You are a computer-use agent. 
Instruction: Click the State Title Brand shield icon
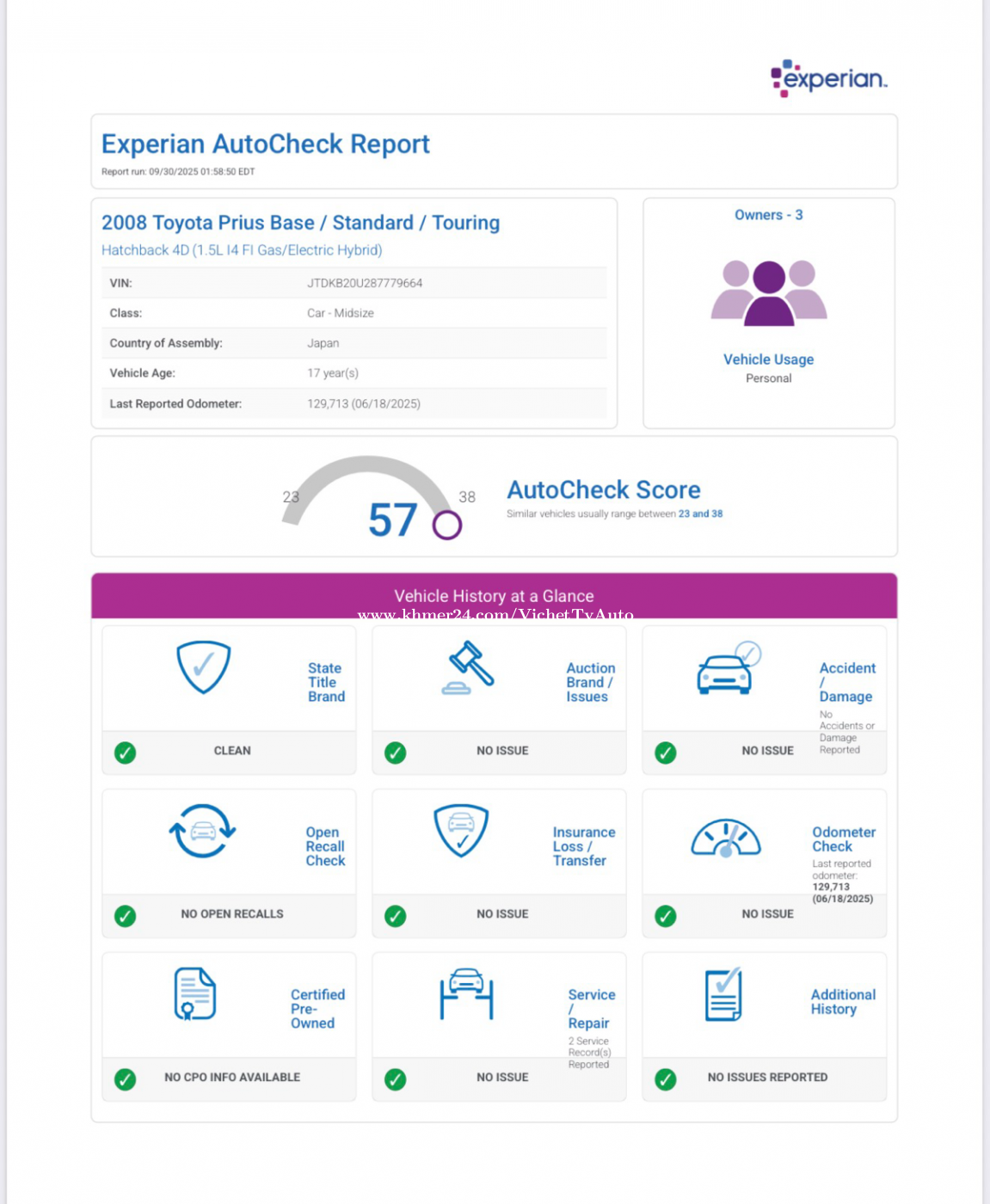click(203, 666)
